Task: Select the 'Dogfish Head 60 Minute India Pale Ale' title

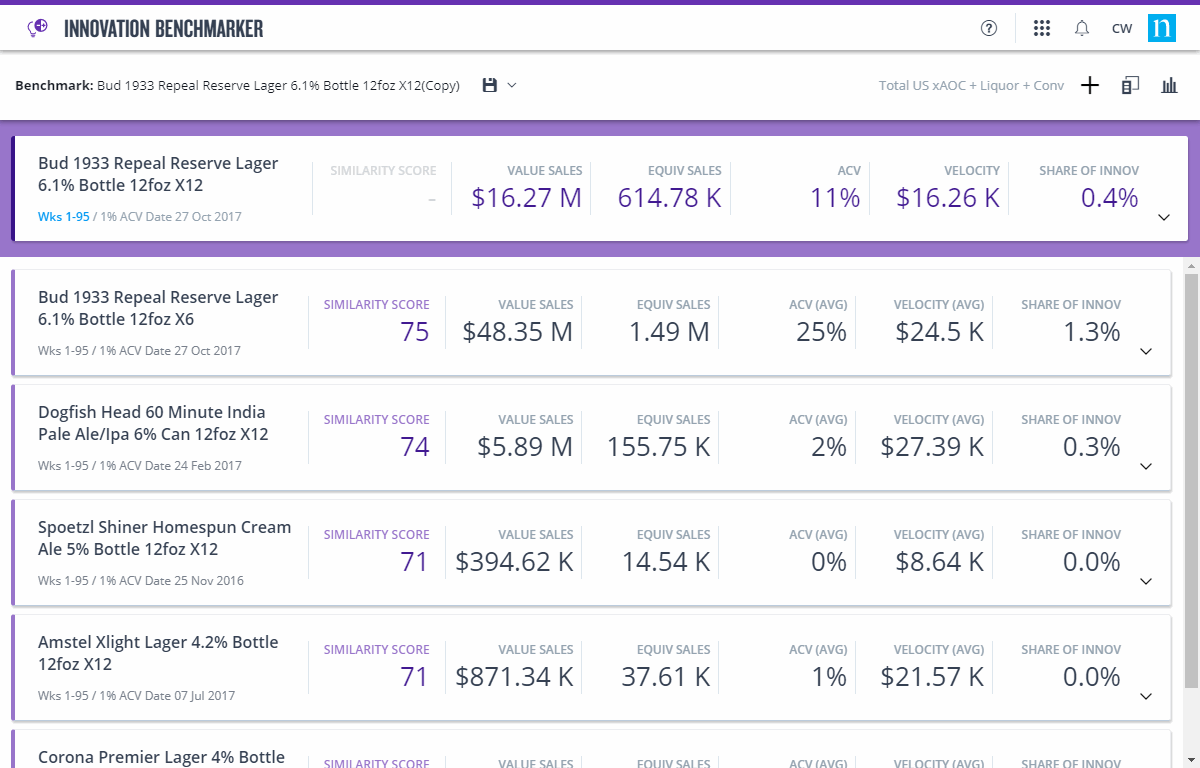Action: click(153, 423)
